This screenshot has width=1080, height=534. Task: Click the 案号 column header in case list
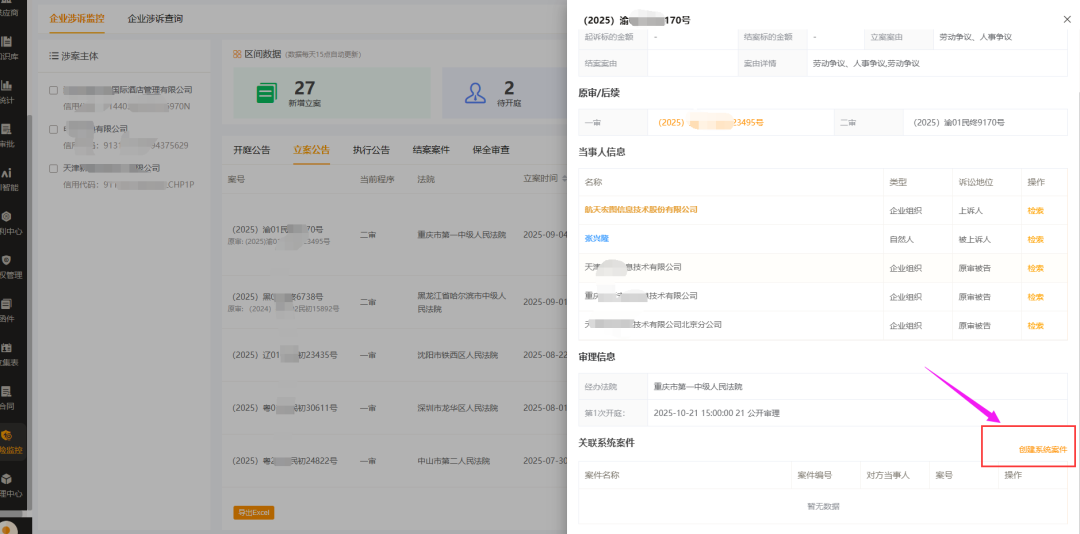(236, 179)
